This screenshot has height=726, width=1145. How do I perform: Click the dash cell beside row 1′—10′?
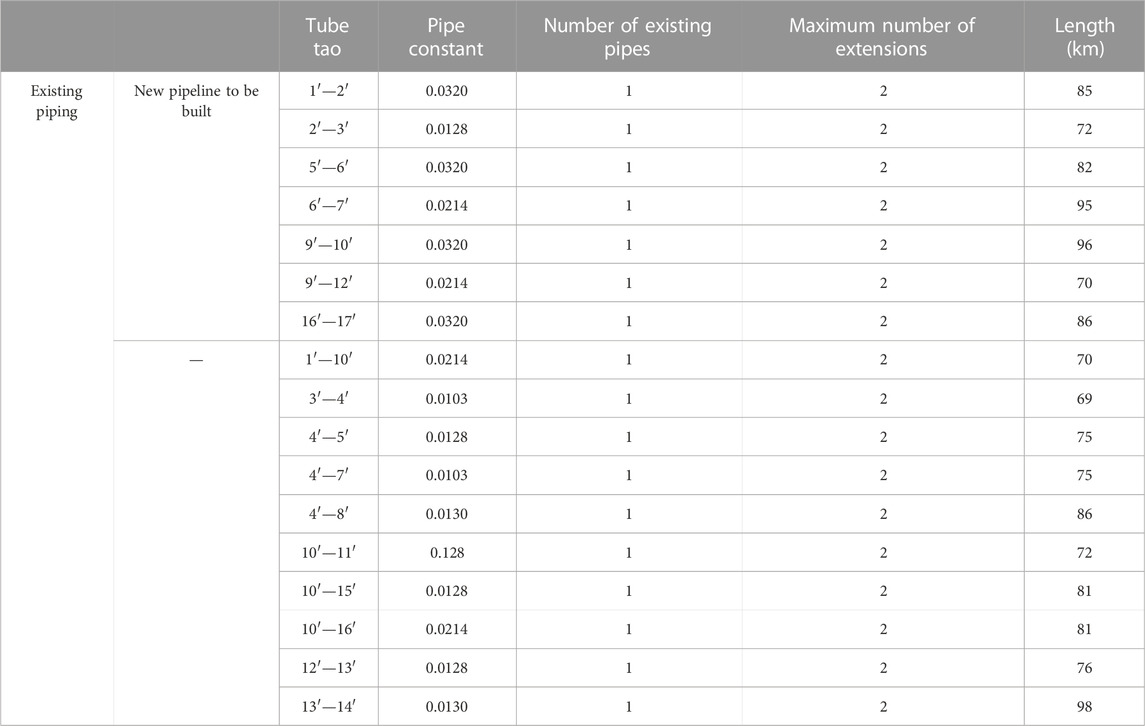(196, 360)
